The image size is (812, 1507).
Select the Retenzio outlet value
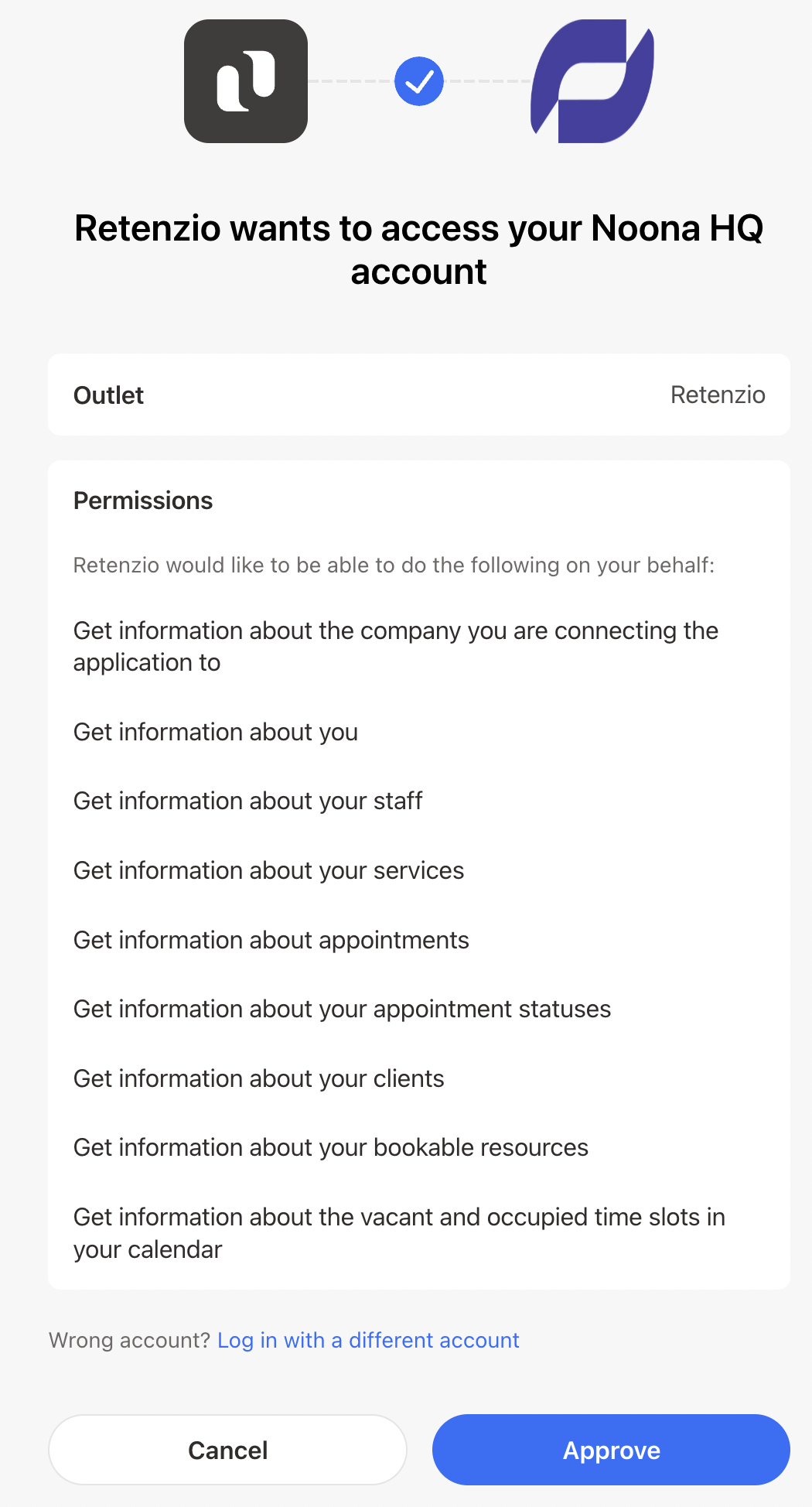tap(718, 395)
